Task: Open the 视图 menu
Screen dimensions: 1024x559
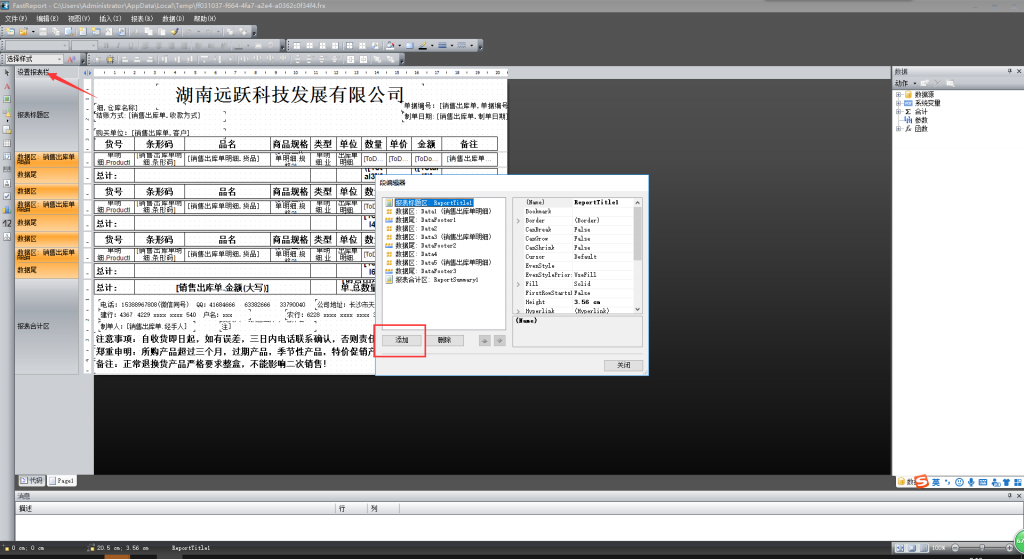Action: pos(78,19)
